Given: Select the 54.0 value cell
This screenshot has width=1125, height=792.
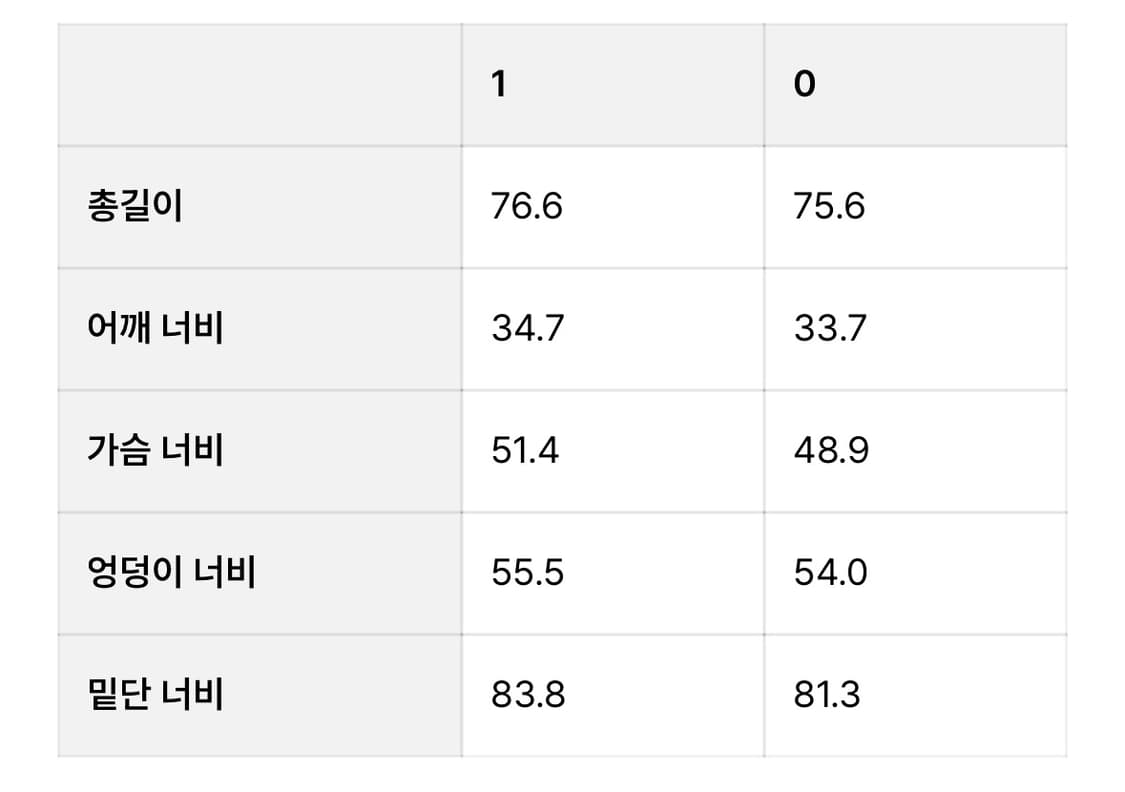Looking at the screenshot, I should [830, 573].
